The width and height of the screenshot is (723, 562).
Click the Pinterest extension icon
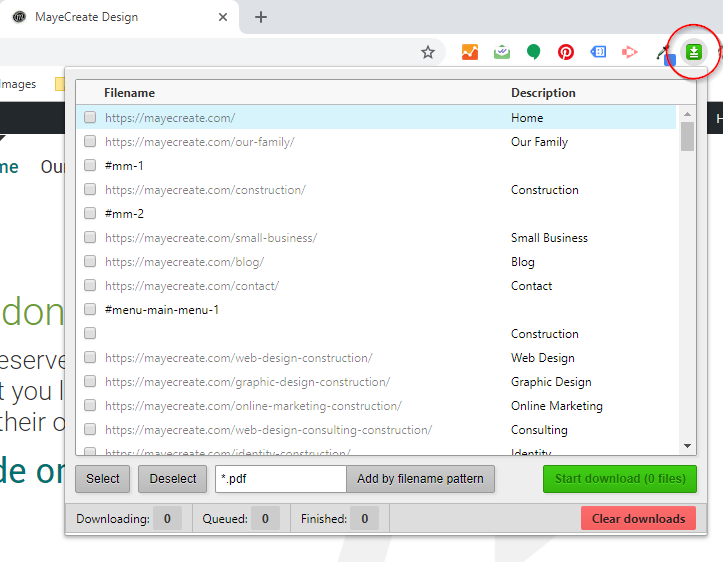[566, 52]
